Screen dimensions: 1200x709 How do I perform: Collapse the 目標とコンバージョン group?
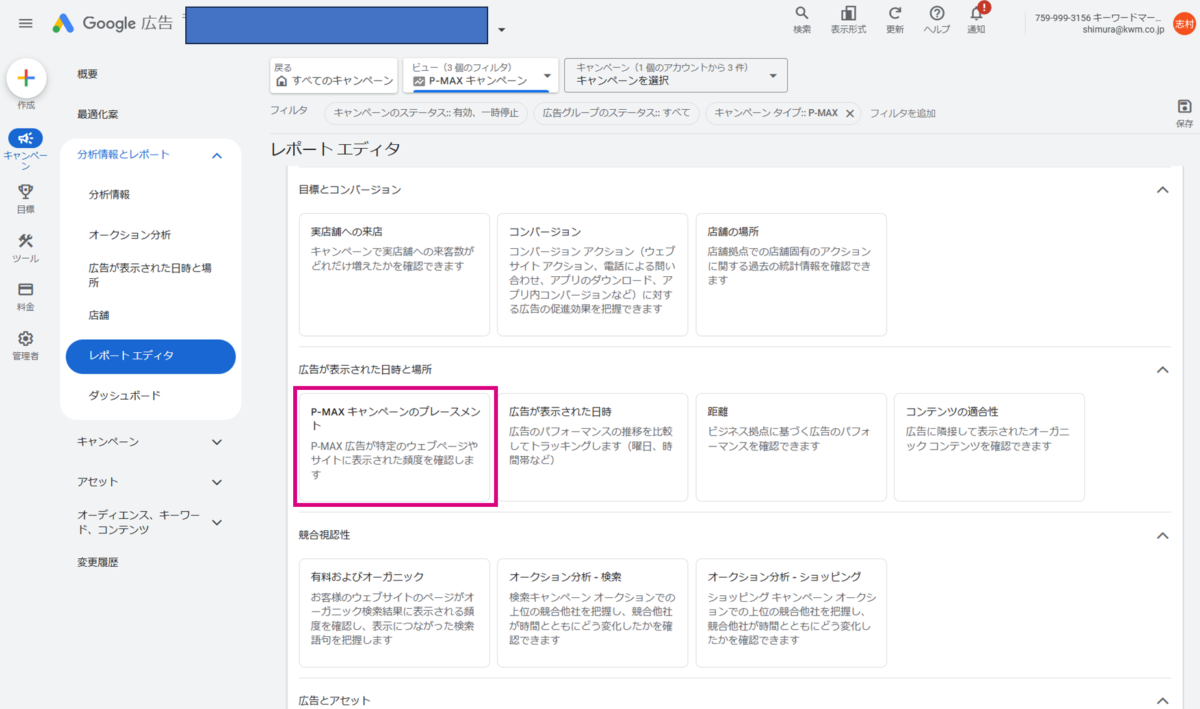click(x=1162, y=189)
